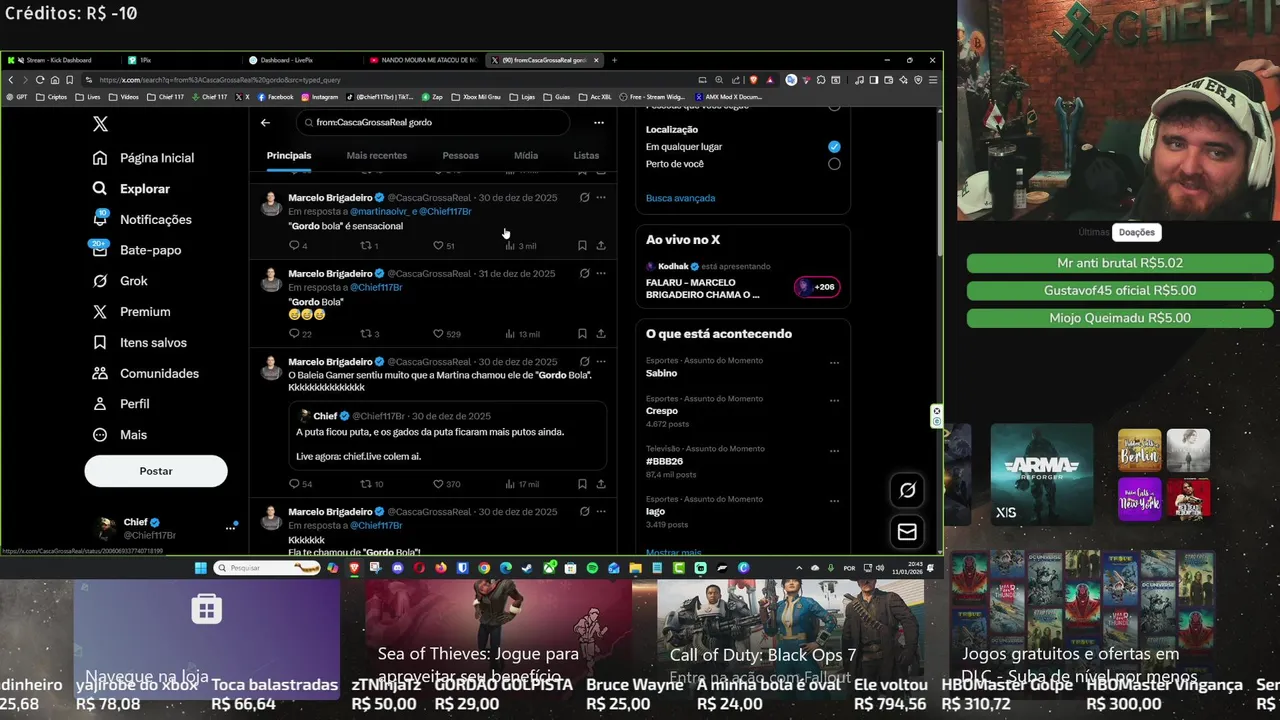The height and width of the screenshot is (720, 1280).
Task: Open Guias bookmarks folder
Action: 556,97
